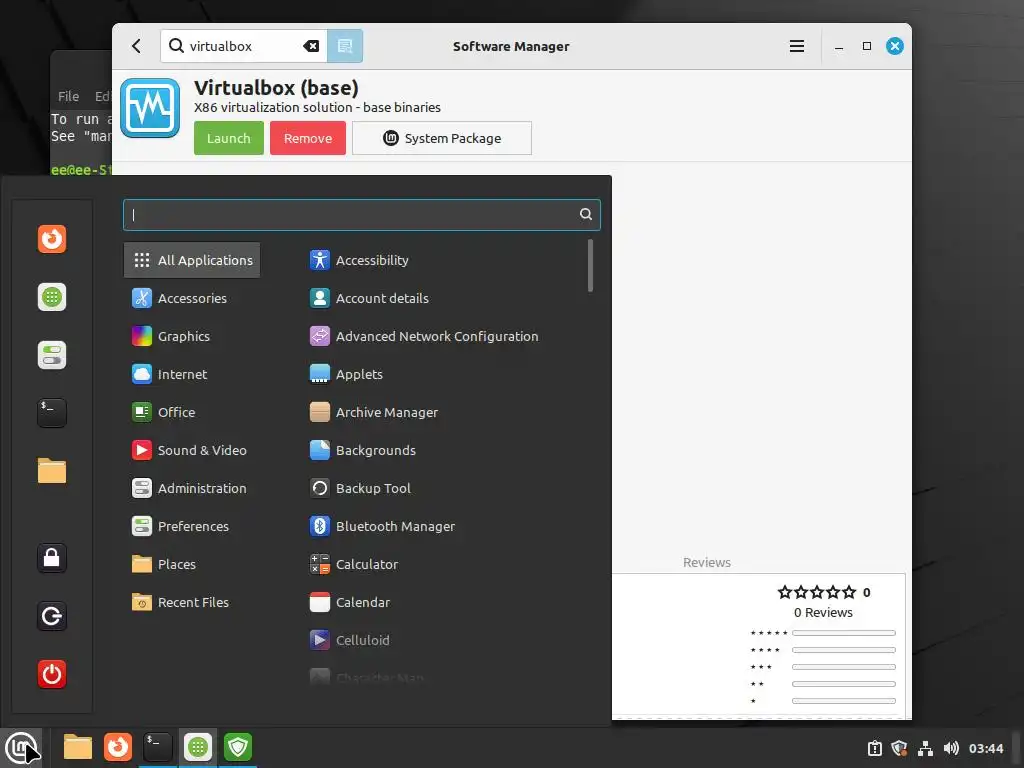This screenshot has width=1024, height=768.
Task: Open Account details from the application list
Action: [370, 298]
